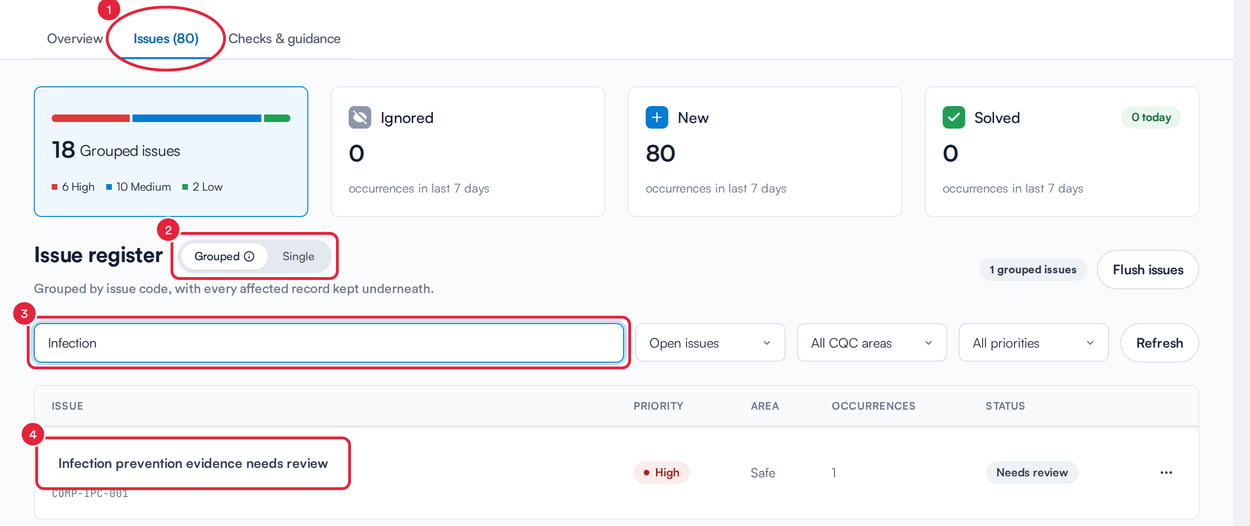Click the New plus icon
The image size is (1250, 526).
[x=657, y=117]
